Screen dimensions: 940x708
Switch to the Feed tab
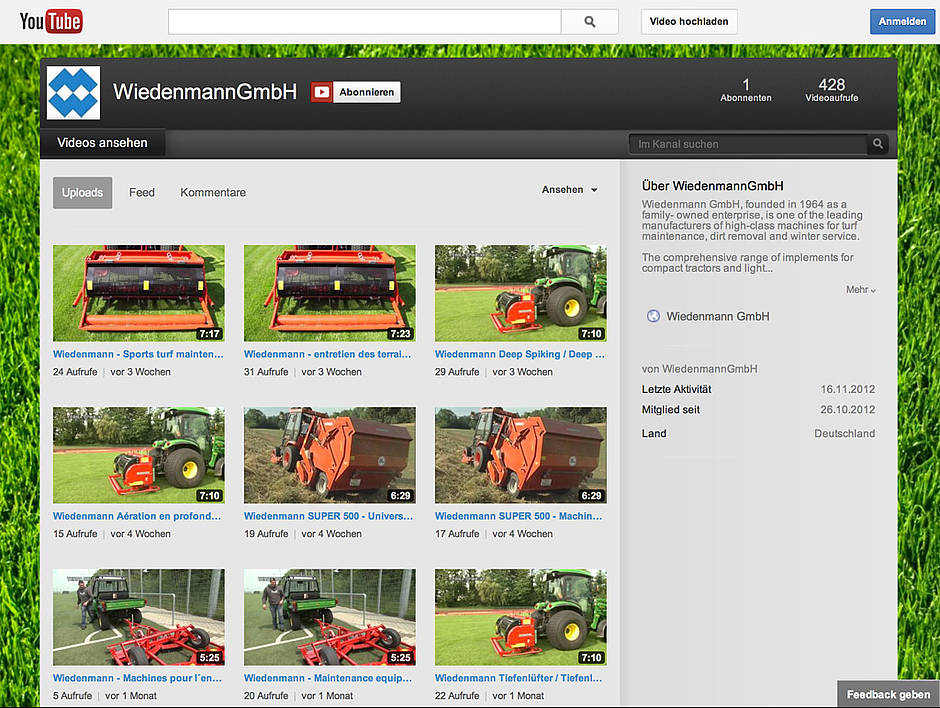142,193
